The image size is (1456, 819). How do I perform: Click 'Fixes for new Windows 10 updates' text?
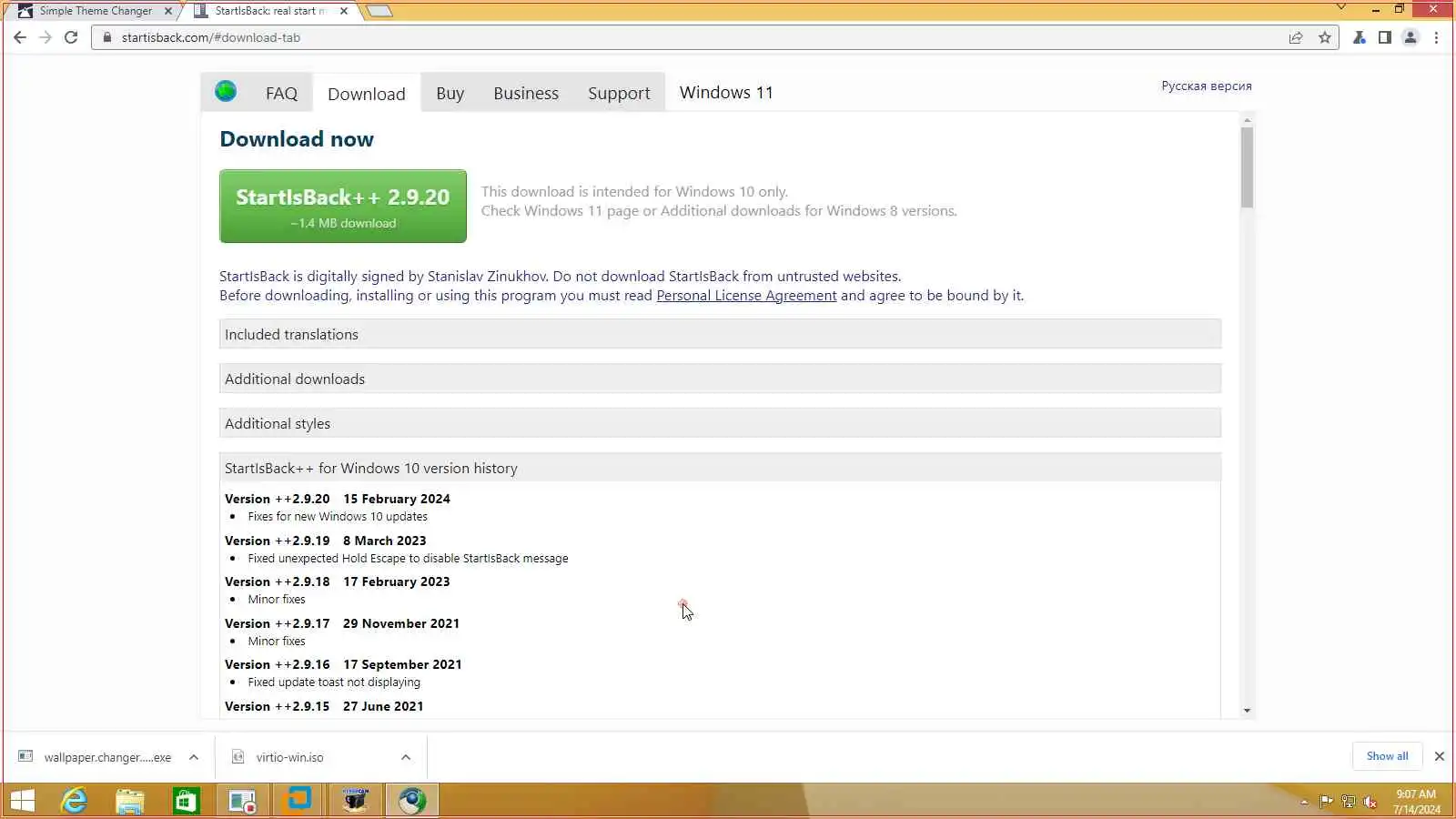pos(338,516)
